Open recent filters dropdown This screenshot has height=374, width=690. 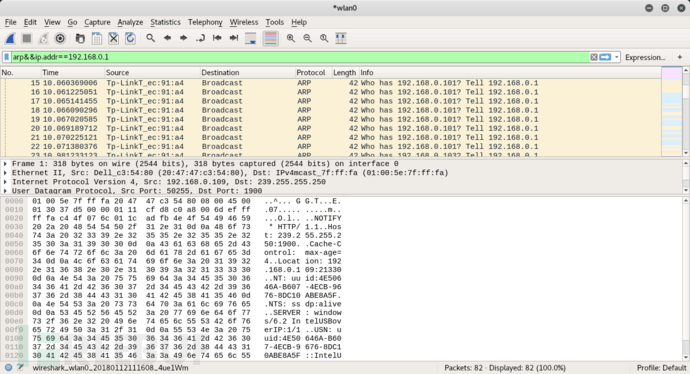[617, 57]
